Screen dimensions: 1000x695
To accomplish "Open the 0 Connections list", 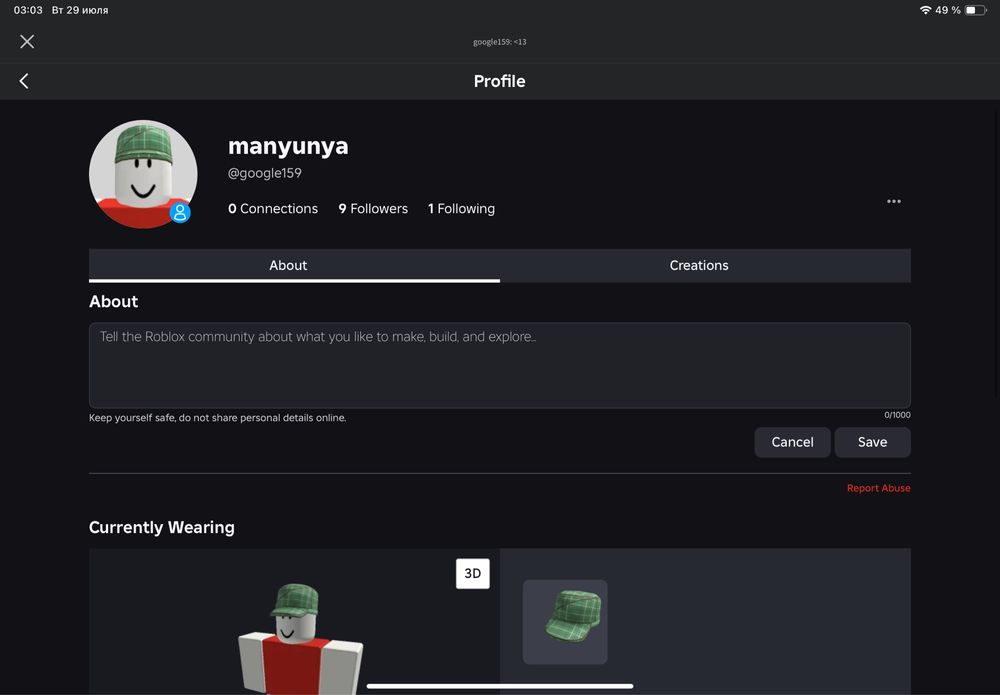I will pos(273,208).
